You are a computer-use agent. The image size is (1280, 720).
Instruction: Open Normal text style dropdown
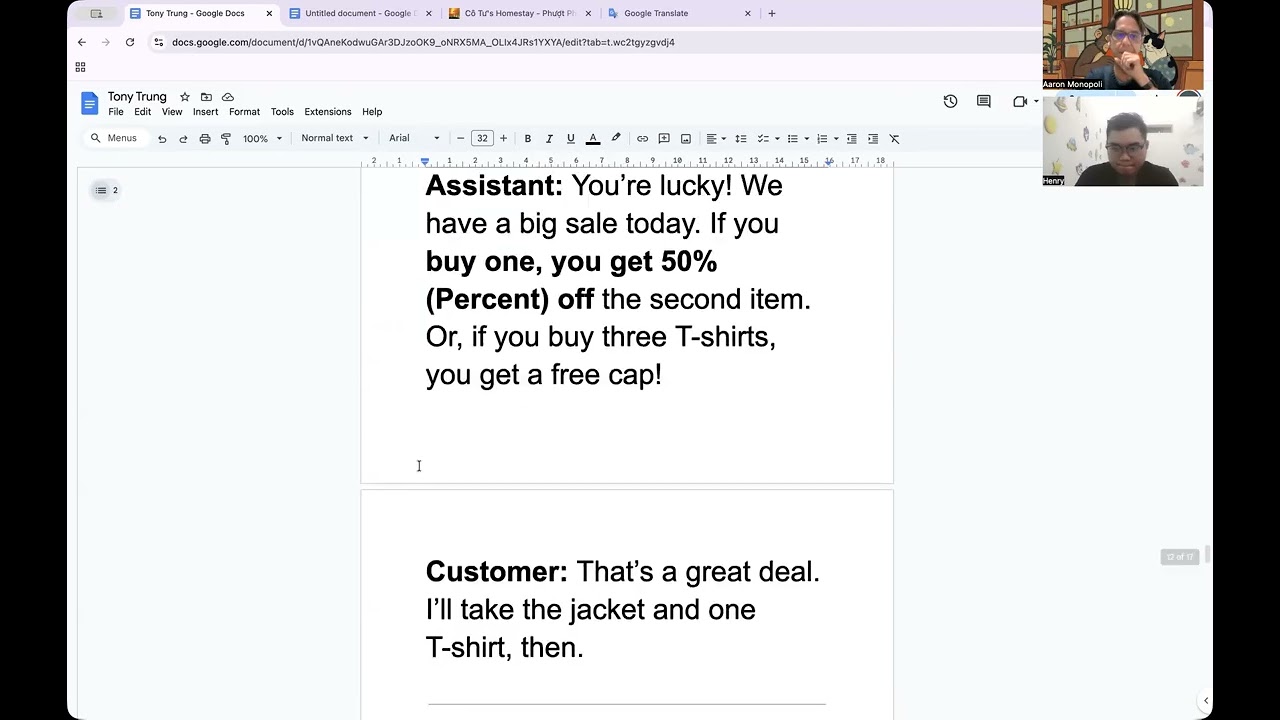[335, 138]
